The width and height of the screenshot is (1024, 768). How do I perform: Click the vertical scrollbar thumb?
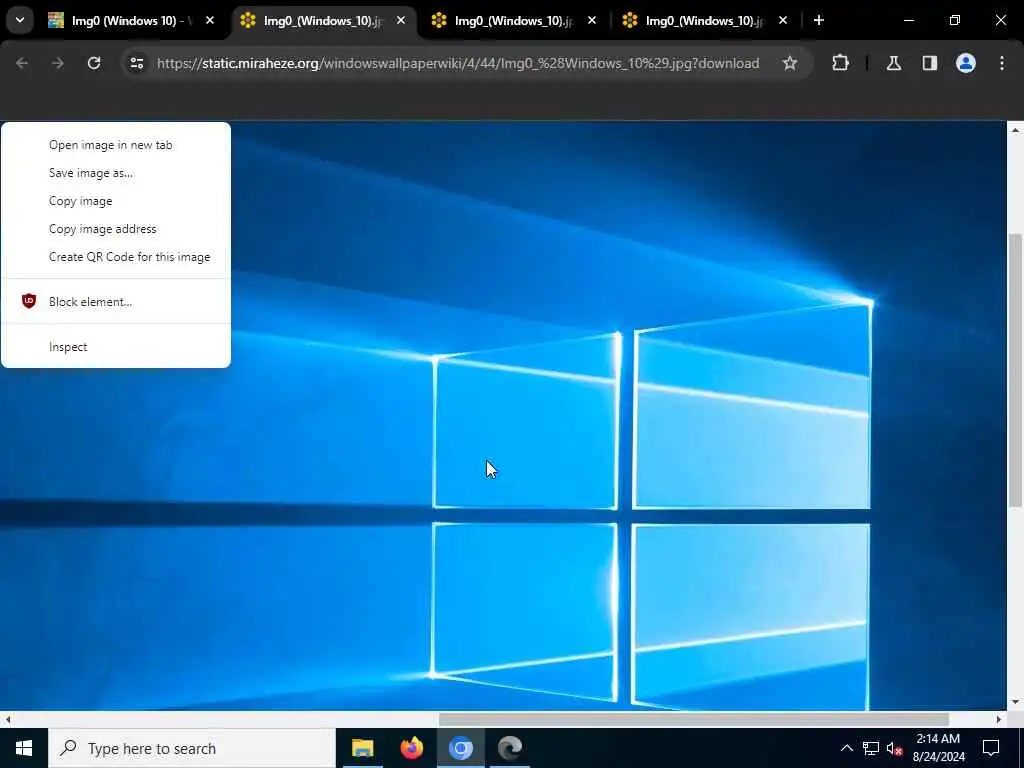[1015, 370]
